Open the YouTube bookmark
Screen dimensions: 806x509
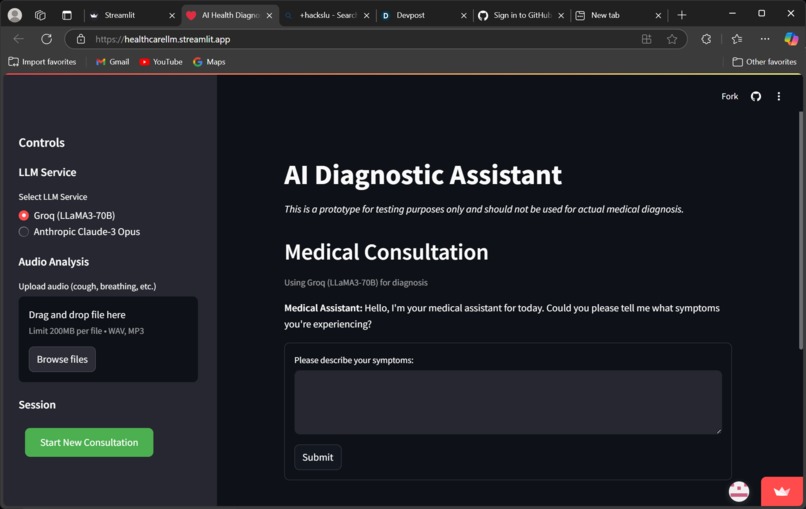pyautogui.click(x=161, y=62)
